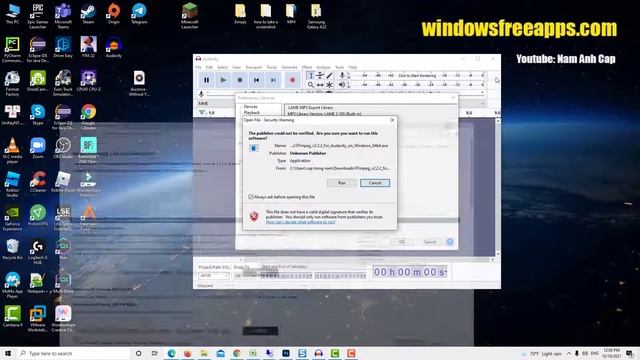Open Emojis folder on desktop
The image size is (640, 360).
pos(240,13)
